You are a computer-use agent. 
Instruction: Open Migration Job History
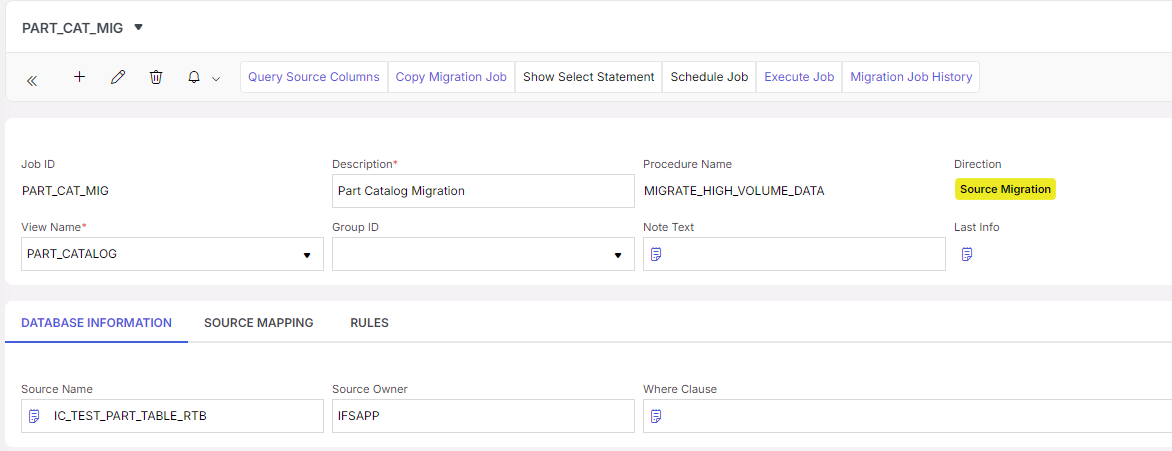911,77
